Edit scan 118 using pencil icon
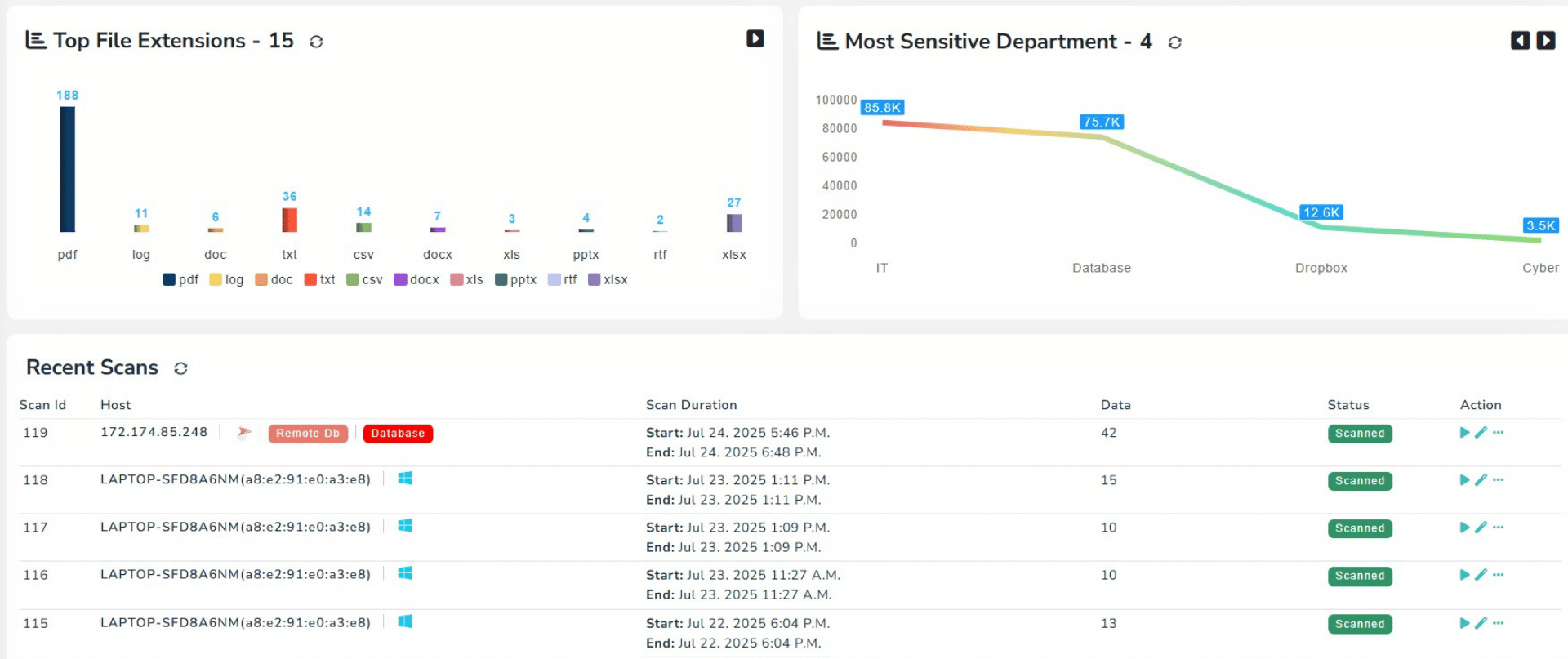1568x659 pixels. tap(1481, 480)
